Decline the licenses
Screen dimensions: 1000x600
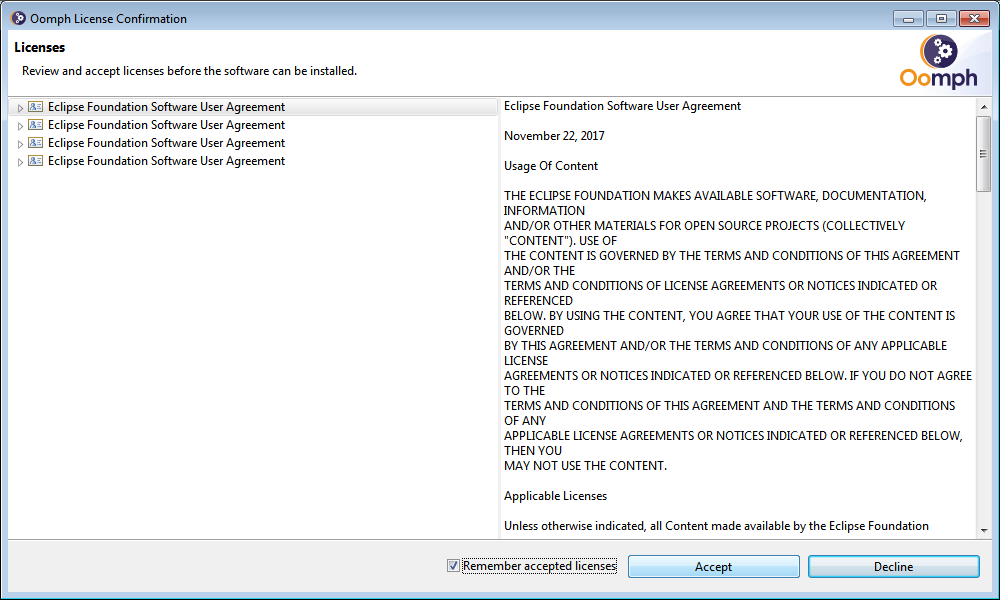pos(893,566)
